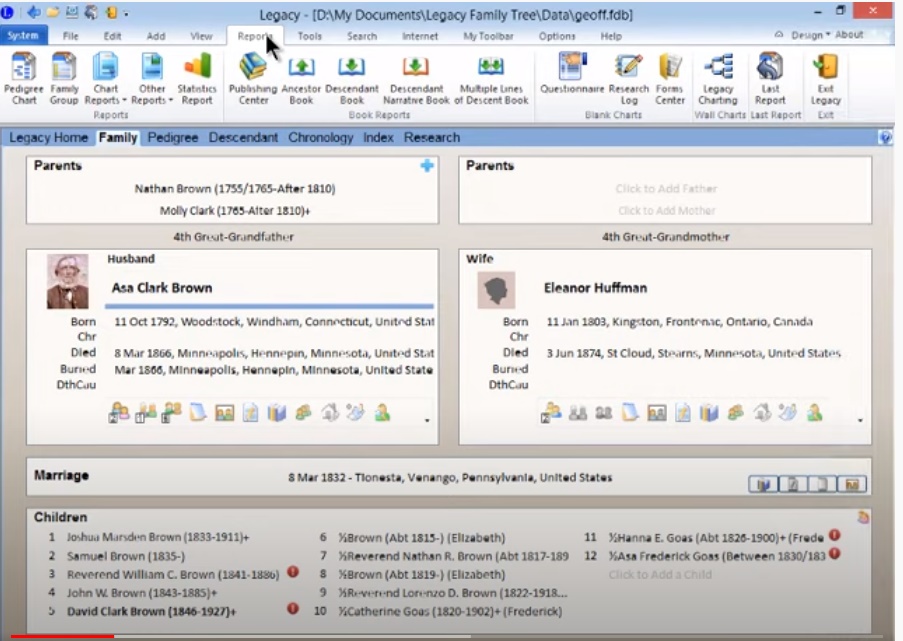
Task: Seek using the red video progress bar
Action: point(62,636)
